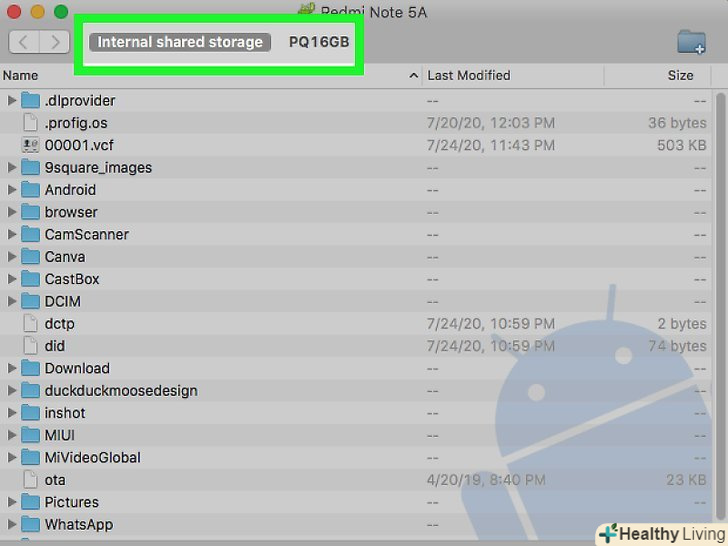Expand the inshot folder triangle
Viewport: 728px width, 546px height.
pos(12,413)
